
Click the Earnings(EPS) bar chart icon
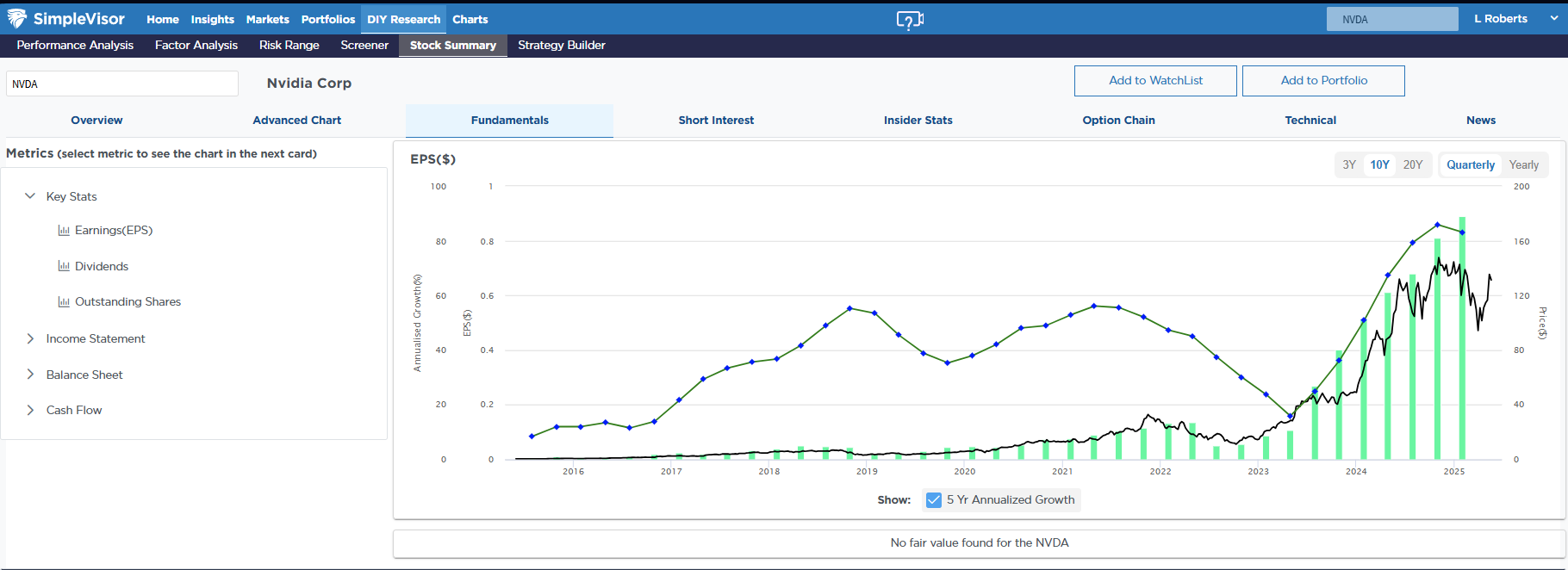point(64,230)
